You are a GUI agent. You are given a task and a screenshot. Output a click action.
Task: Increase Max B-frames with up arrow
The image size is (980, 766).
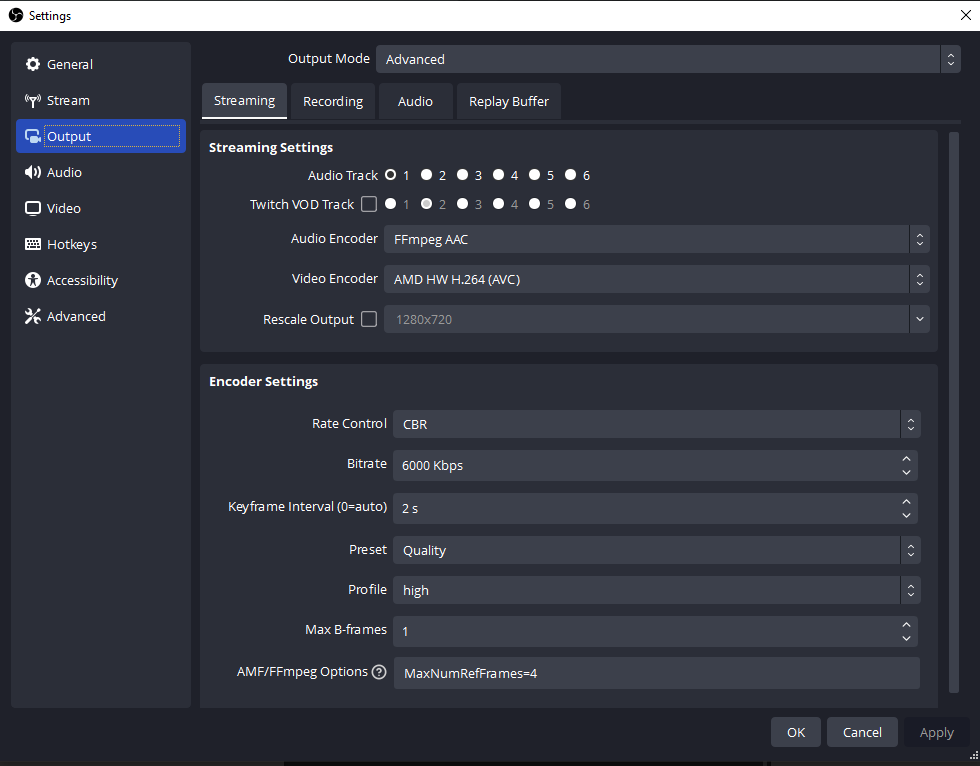[x=906, y=624]
